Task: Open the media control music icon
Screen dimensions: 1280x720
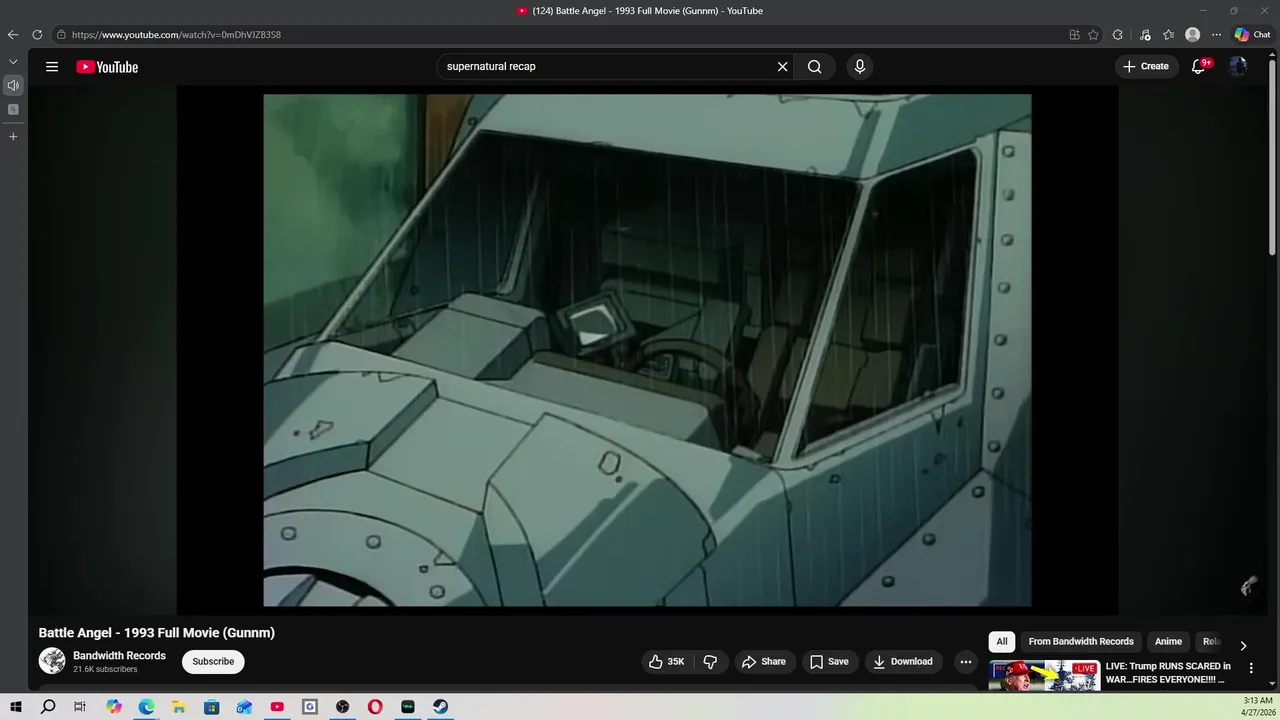Action: tap(1145, 35)
